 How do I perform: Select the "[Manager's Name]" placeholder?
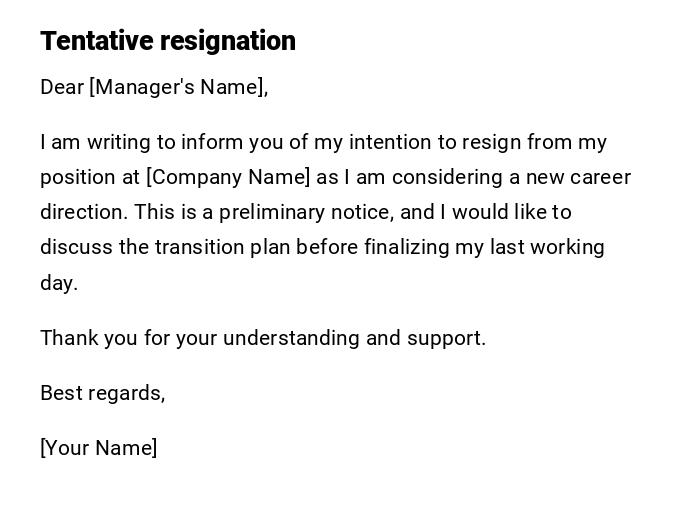[x=179, y=87]
